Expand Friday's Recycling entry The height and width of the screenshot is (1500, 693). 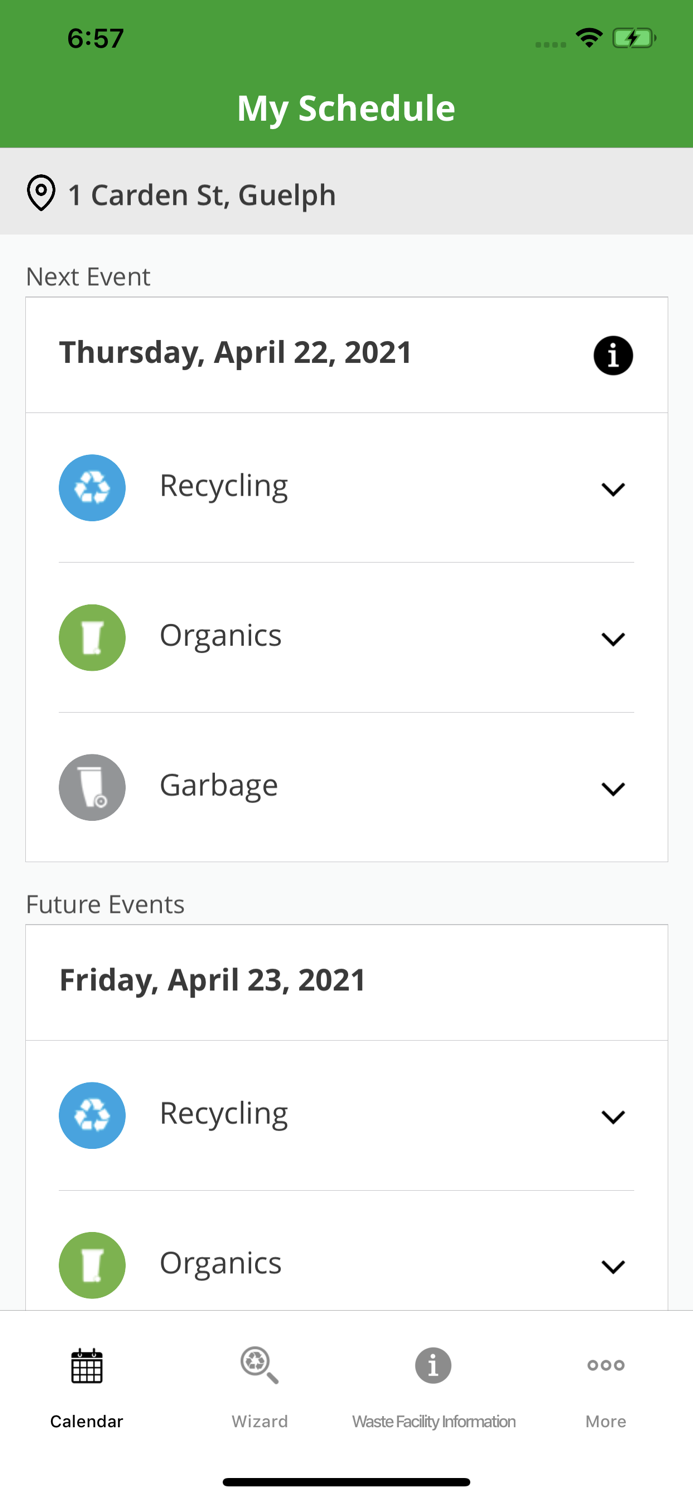(x=614, y=1117)
